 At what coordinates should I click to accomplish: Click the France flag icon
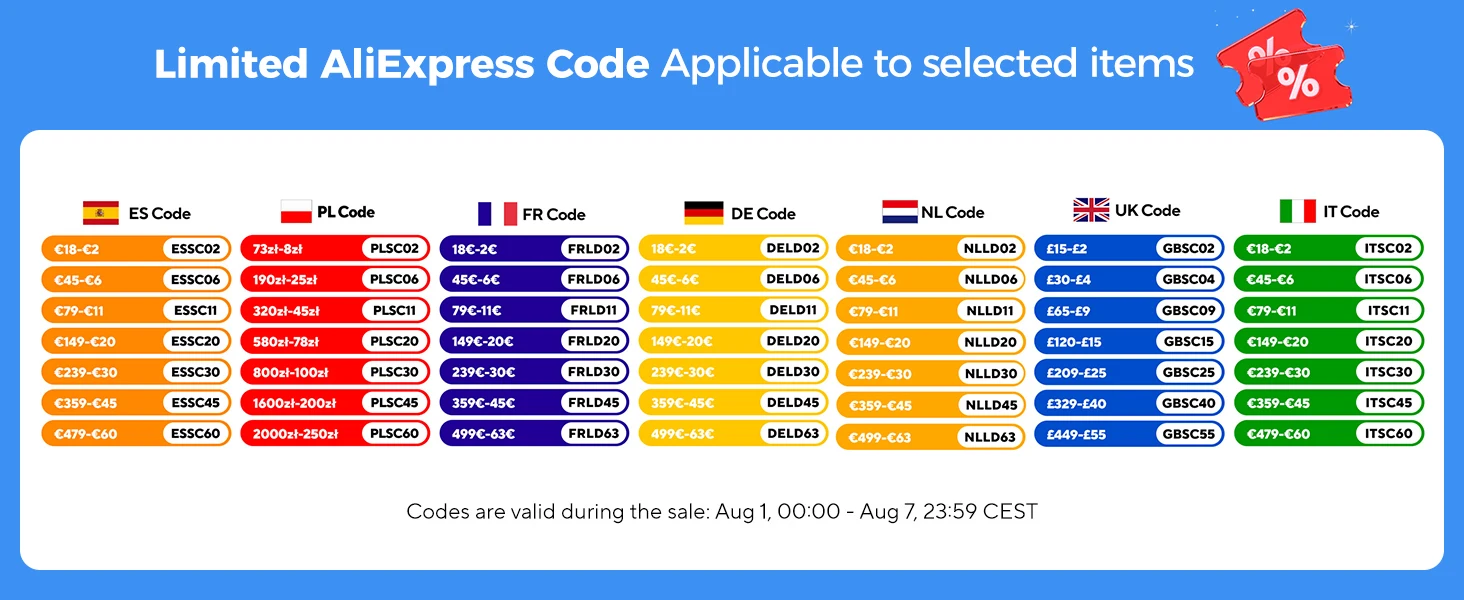tap(497, 214)
